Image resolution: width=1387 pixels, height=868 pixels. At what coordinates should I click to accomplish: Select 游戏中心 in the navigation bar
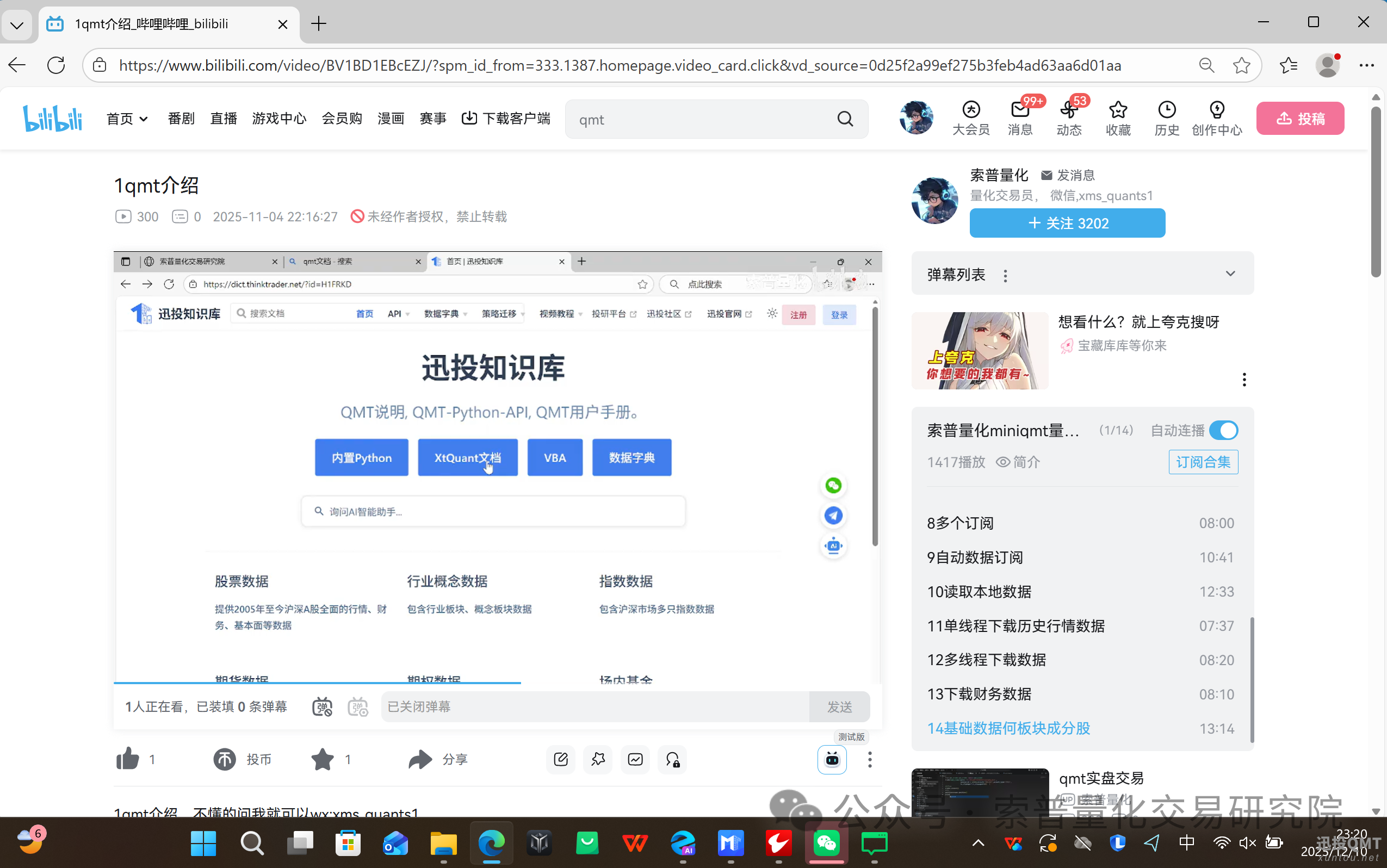[x=279, y=118]
